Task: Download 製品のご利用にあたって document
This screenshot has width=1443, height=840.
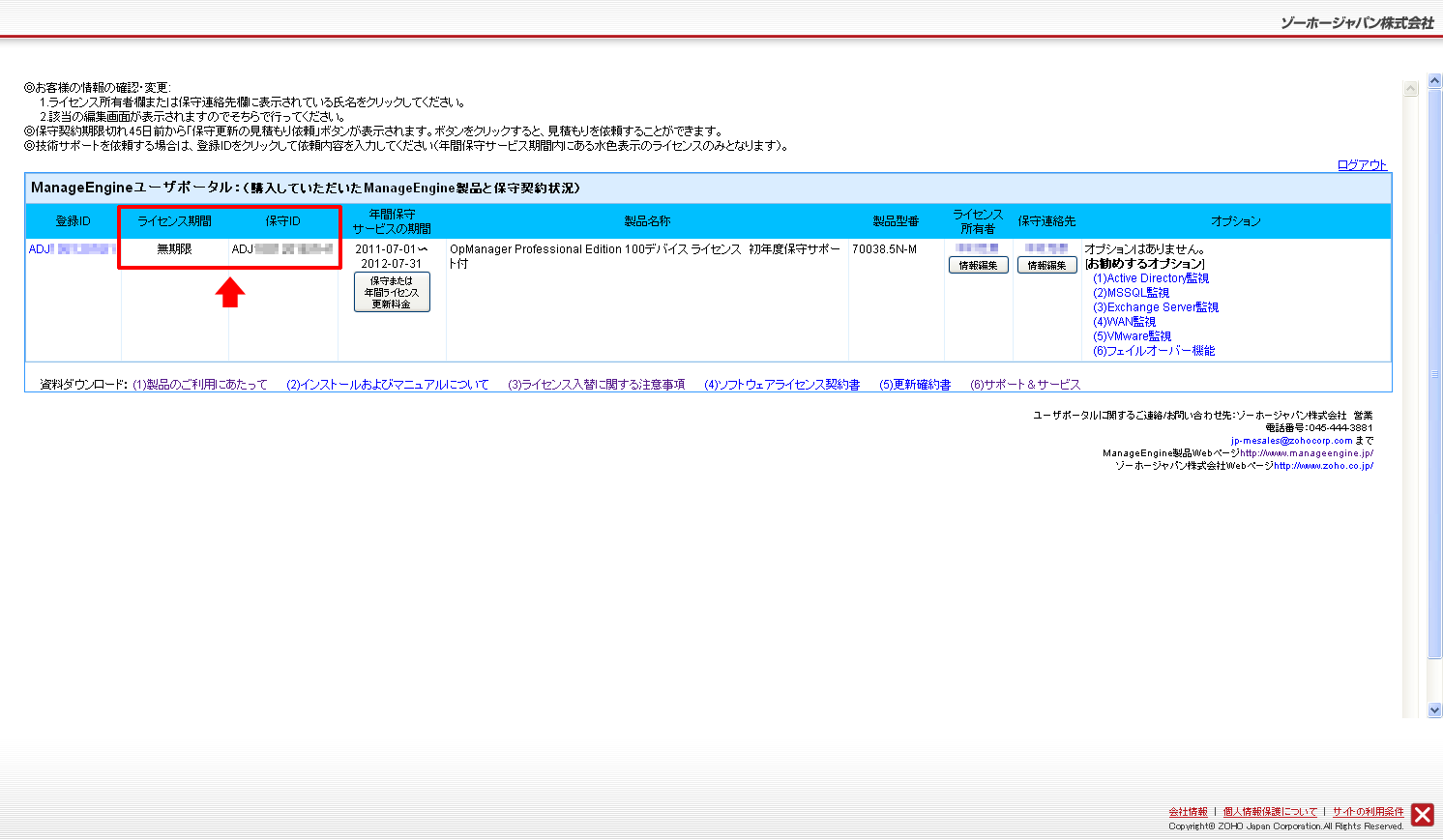Action: tap(200, 385)
